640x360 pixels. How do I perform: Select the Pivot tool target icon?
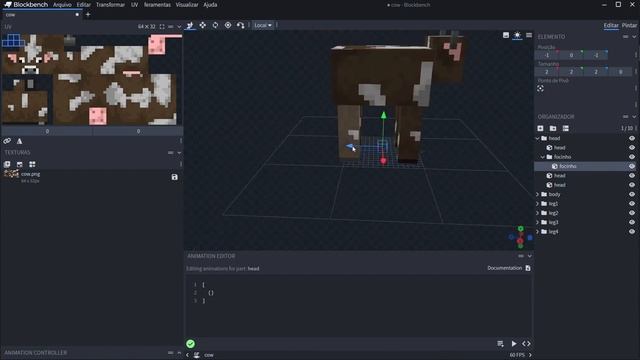pyautogui.click(x=228, y=25)
